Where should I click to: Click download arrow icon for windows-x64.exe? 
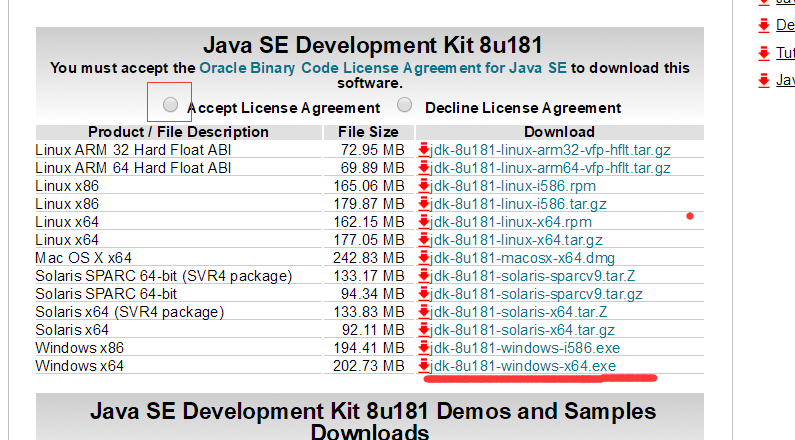pos(424,365)
